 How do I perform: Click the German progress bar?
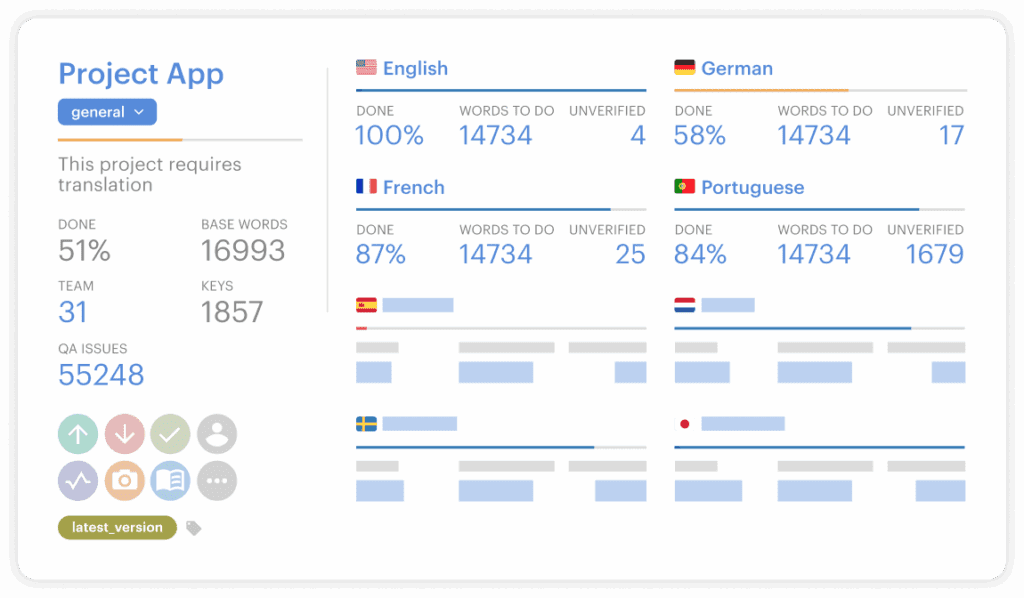pos(820,91)
